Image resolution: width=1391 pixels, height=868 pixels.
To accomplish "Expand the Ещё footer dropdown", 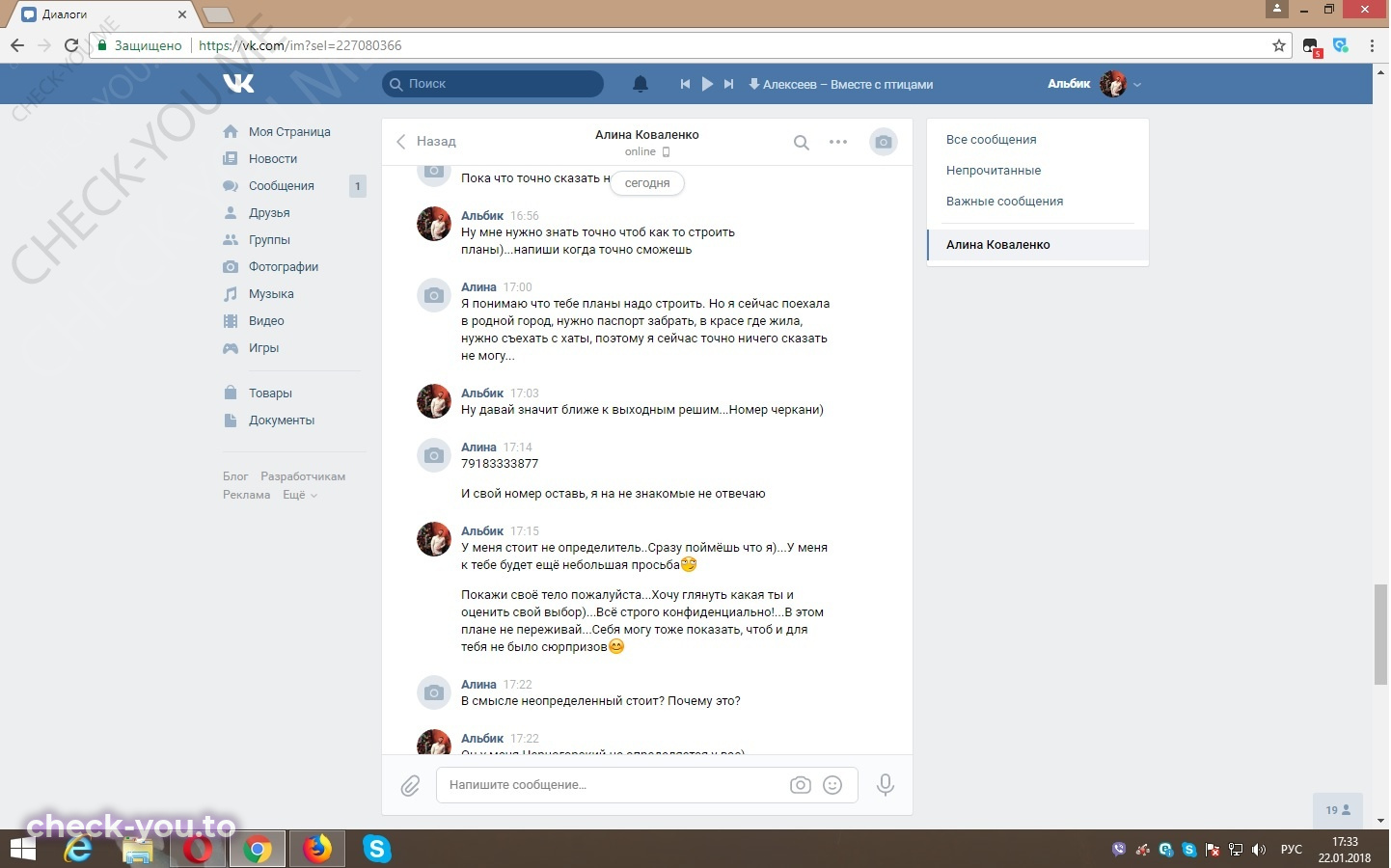I will 299,495.
